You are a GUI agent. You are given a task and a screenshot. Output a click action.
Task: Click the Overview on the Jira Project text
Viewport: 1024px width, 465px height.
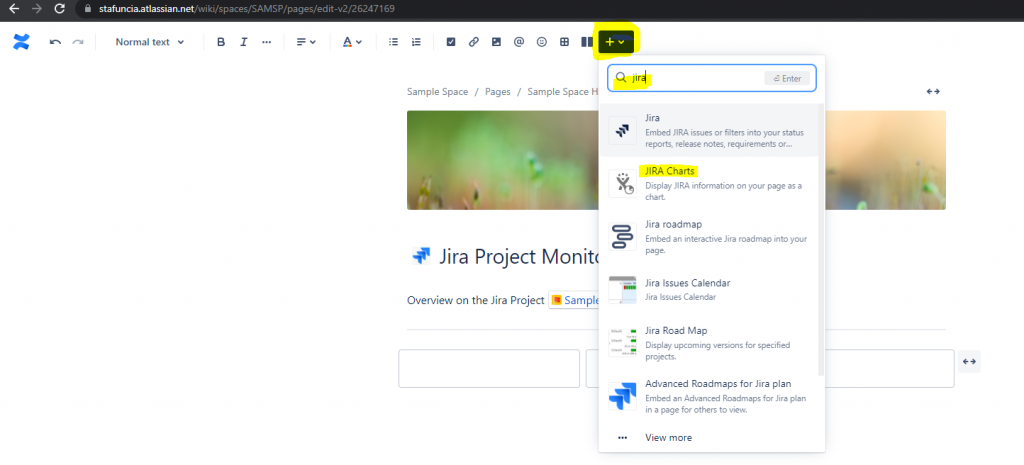[x=475, y=300]
